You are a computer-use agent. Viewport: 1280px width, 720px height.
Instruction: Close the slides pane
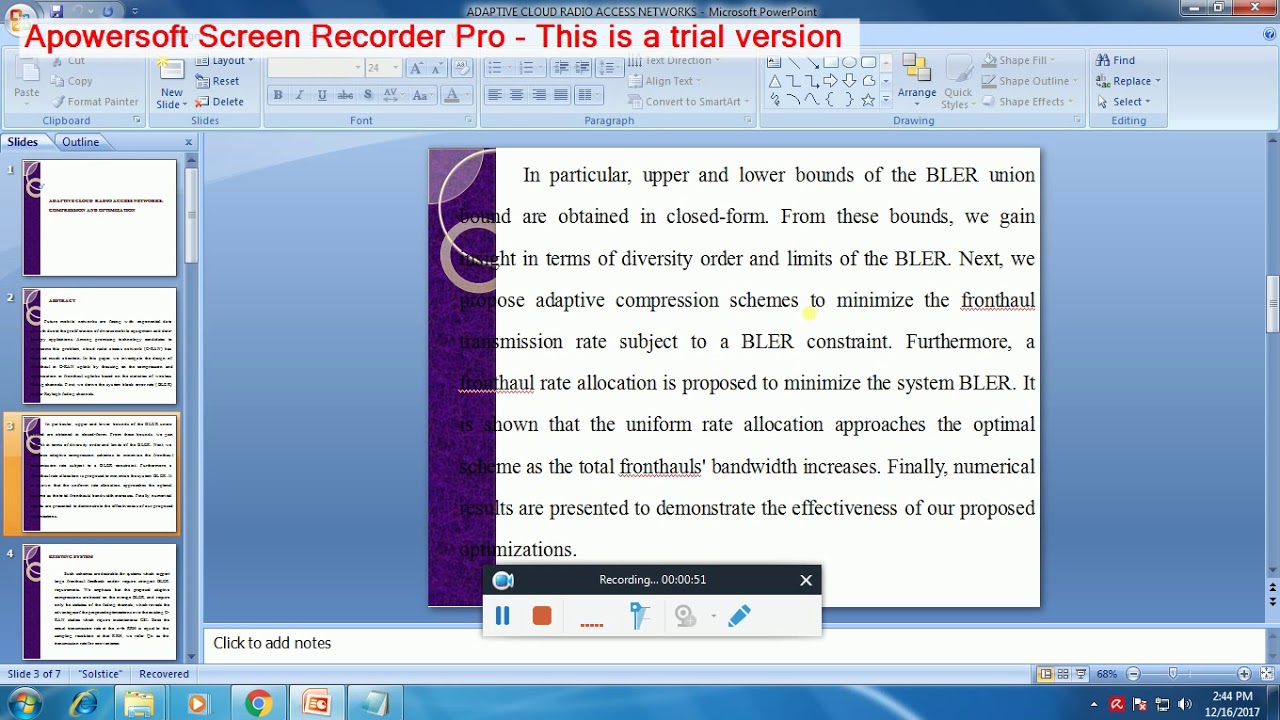pos(188,142)
